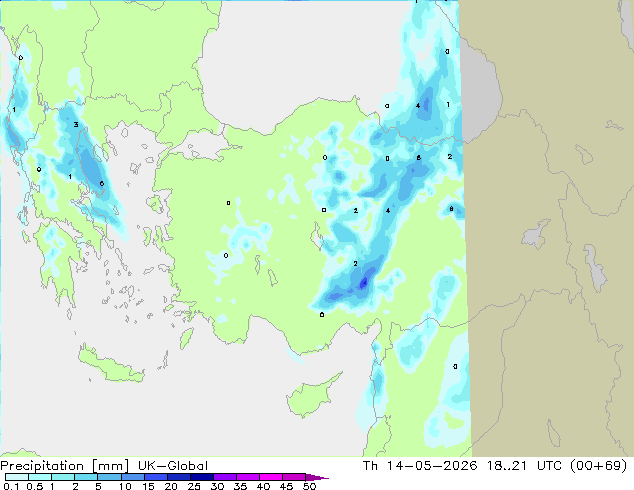Click the '45' legend scale label
Screen dimensions: 634x490
(x=286, y=486)
